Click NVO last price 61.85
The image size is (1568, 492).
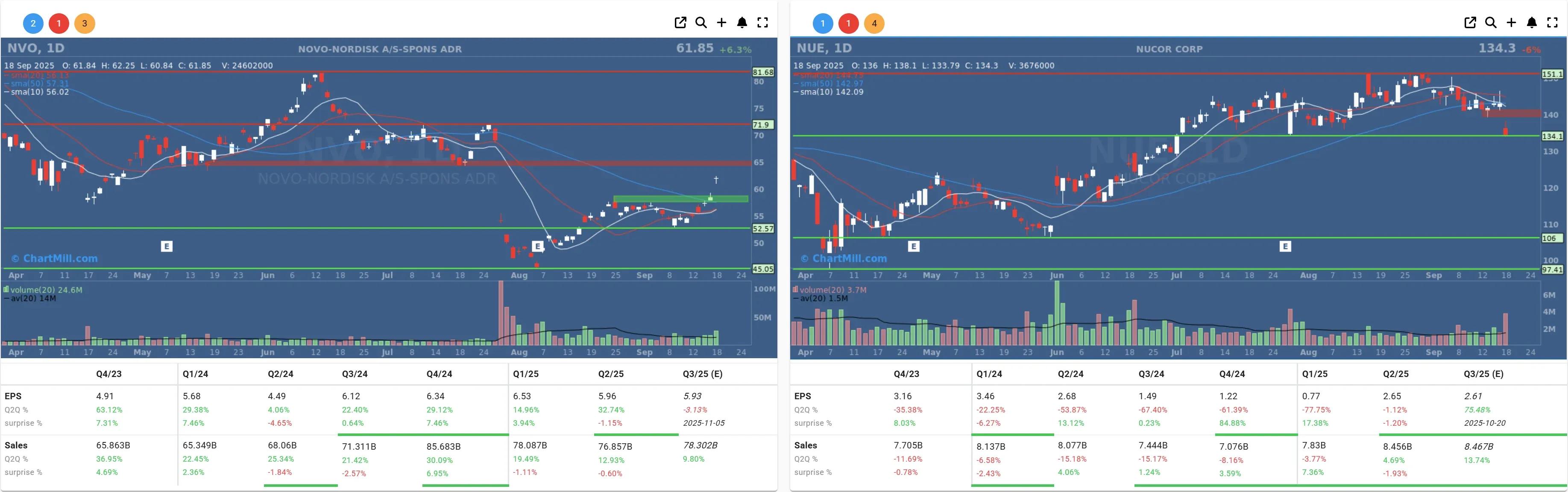tap(695, 48)
